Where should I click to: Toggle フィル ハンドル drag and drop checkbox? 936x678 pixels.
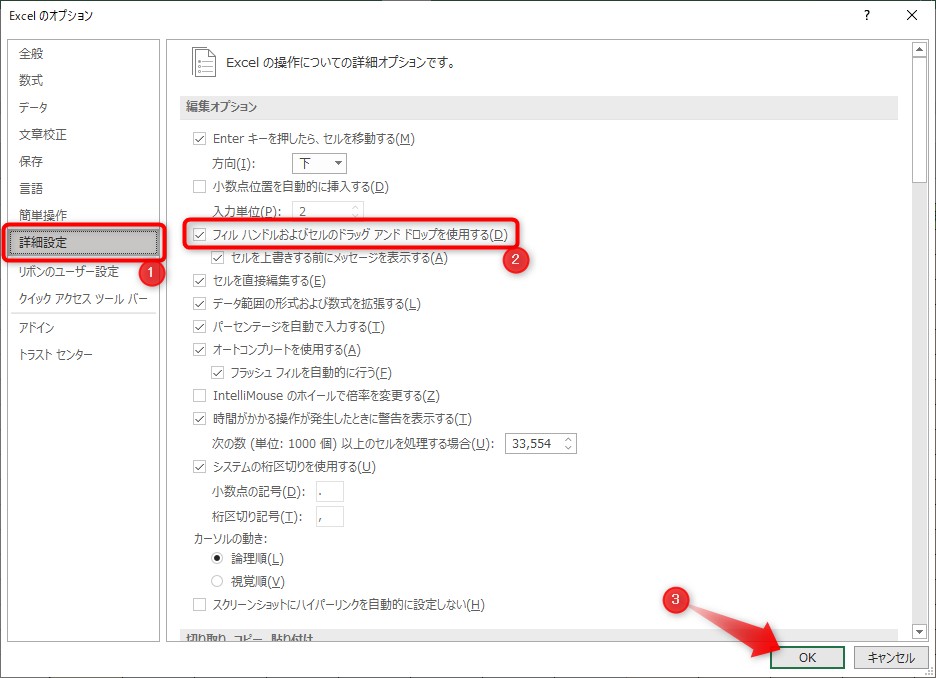(x=199, y=235)
